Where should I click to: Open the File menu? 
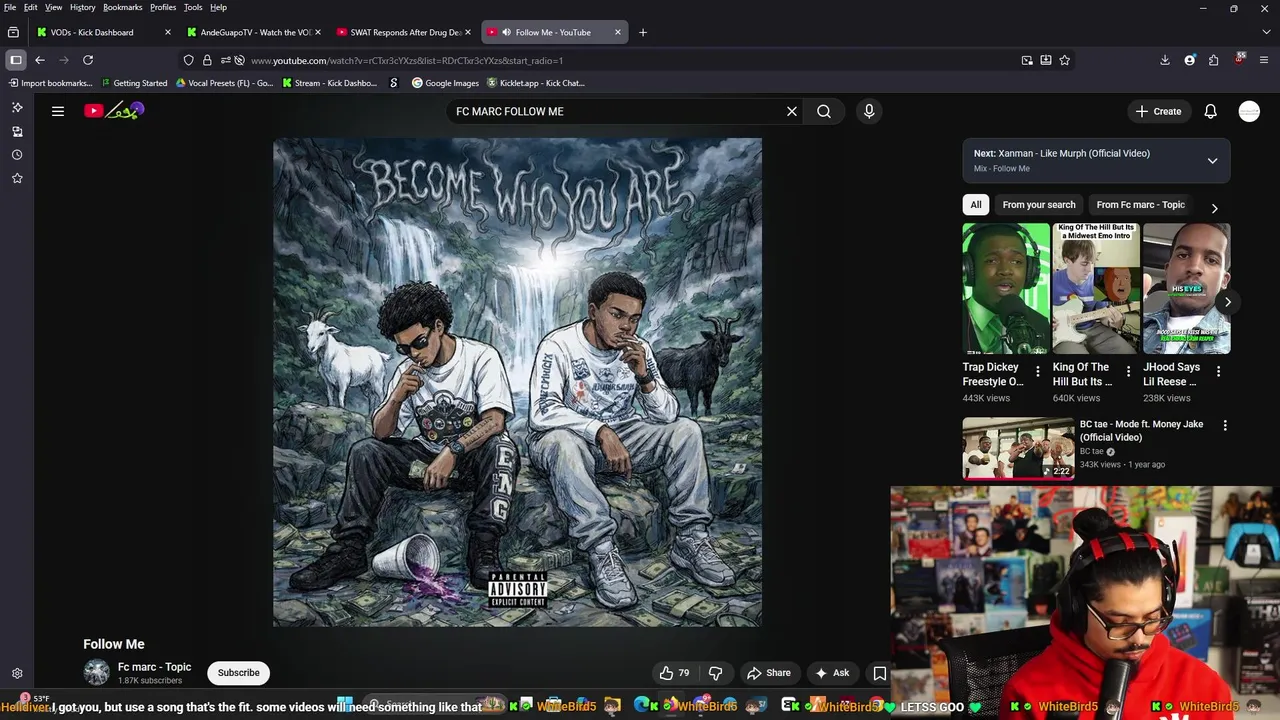tap(10, 7)
